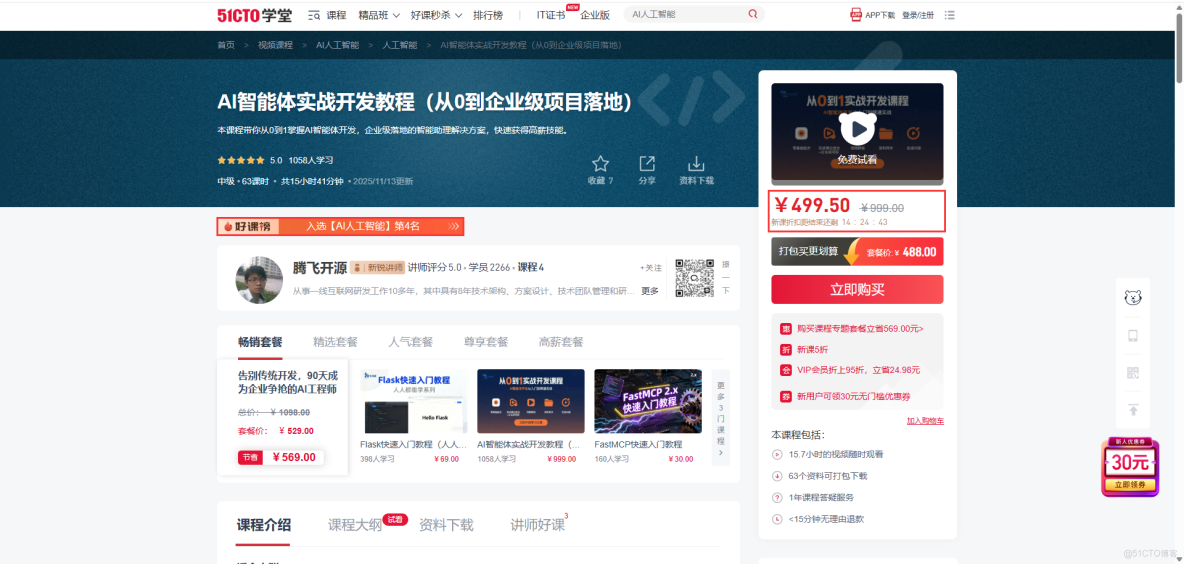Switch to the 课程大纲 tab

tap(355, 525)
